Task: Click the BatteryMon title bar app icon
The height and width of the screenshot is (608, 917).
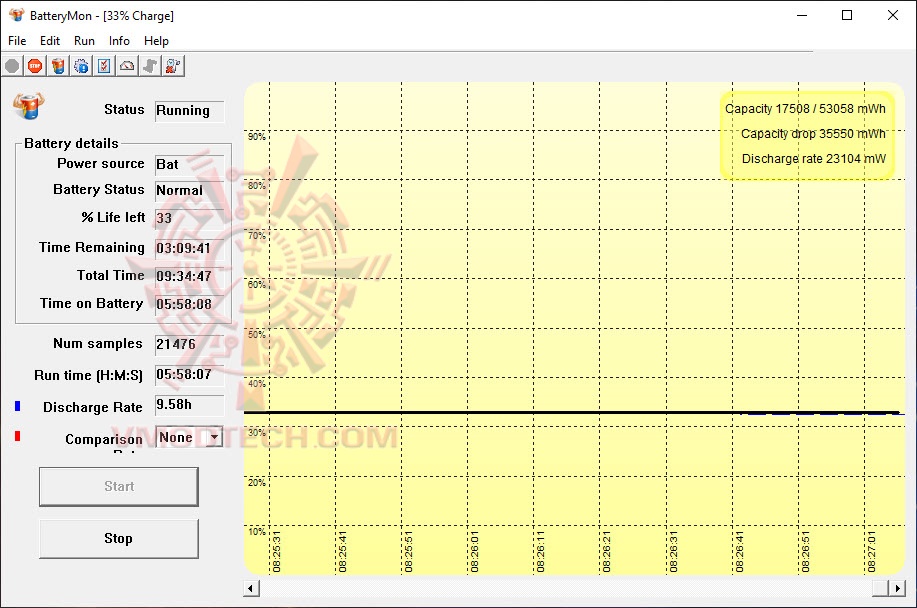Action: tap(16, 15)
